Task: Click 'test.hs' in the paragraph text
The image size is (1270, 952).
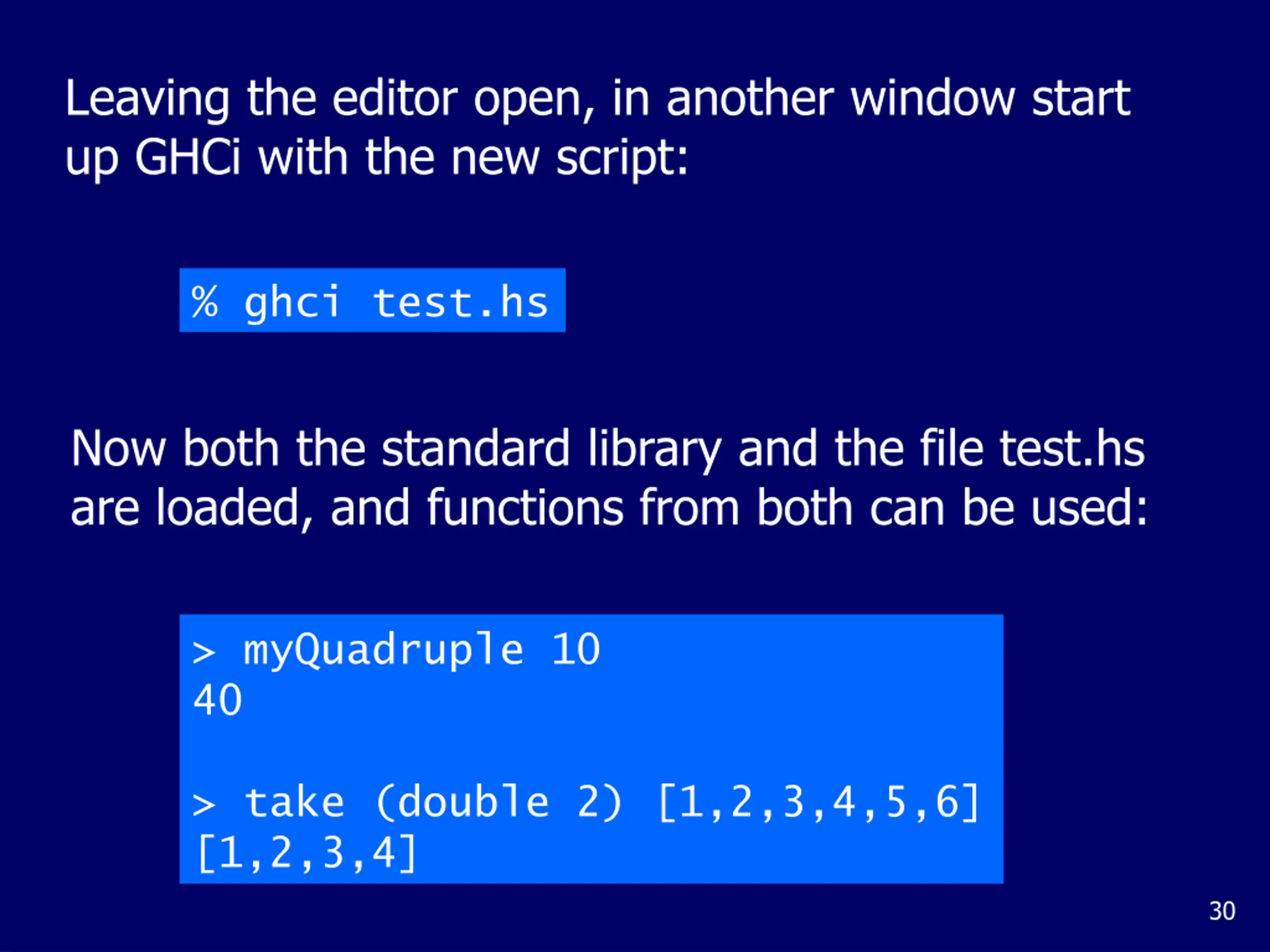Action: (x=1073, y=449)
